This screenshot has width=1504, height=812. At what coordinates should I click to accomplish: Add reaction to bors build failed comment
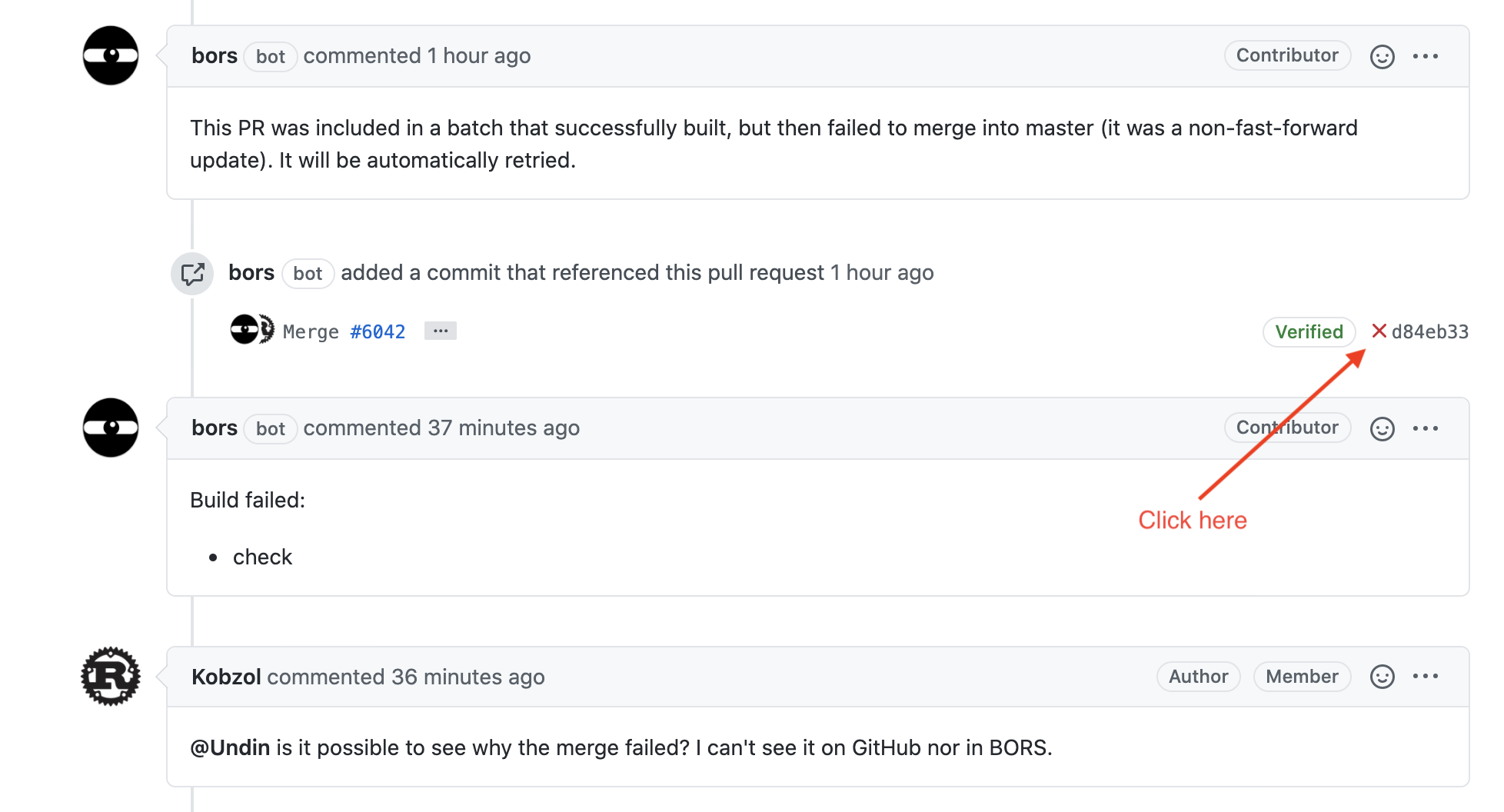[x=1382, y=428]
